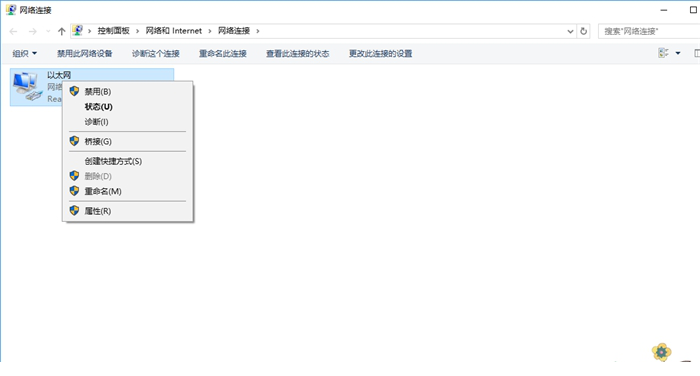This screenshot has width=700, height=376.
Task: Click the flower gear icon at bottom right
Action: tap(662, 352)
